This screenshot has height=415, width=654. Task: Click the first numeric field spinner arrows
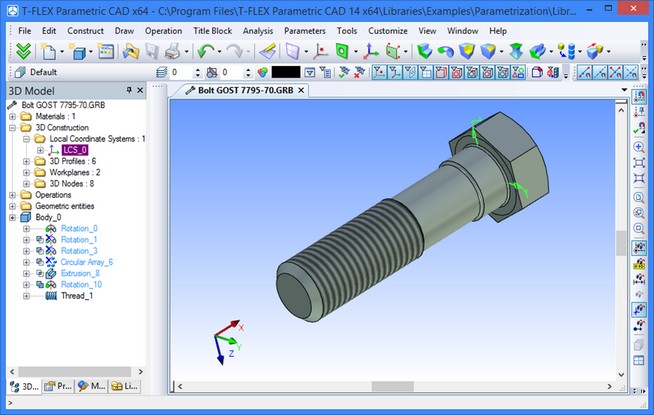point(198,73)
